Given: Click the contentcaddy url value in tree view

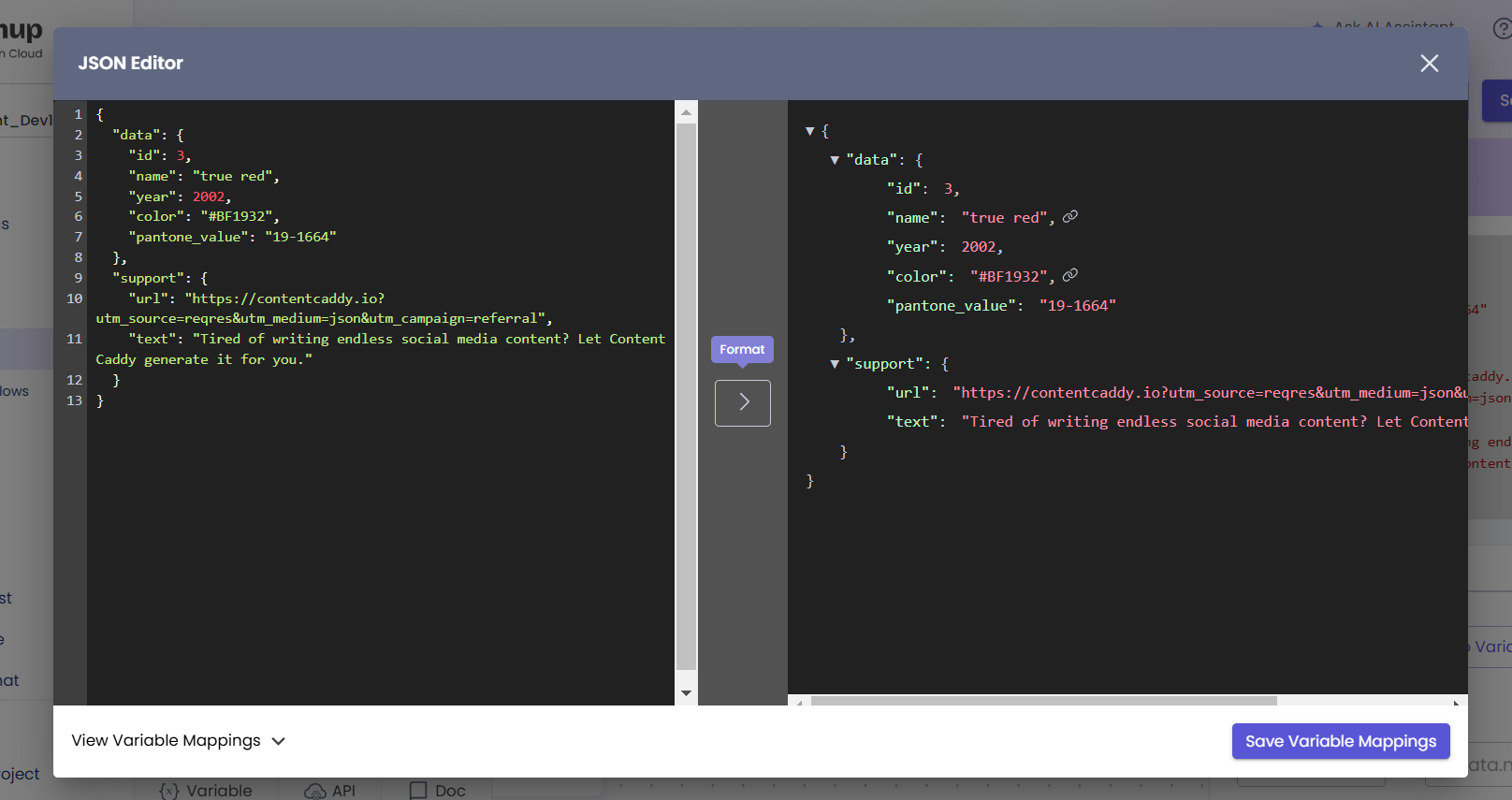Looking at the screenshot, I should click(x=1210, y=393).
